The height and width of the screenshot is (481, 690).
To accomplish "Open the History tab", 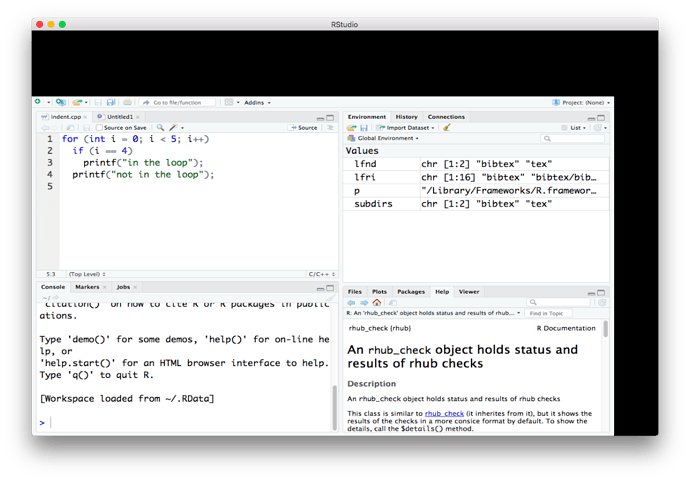I will [406, 117].
